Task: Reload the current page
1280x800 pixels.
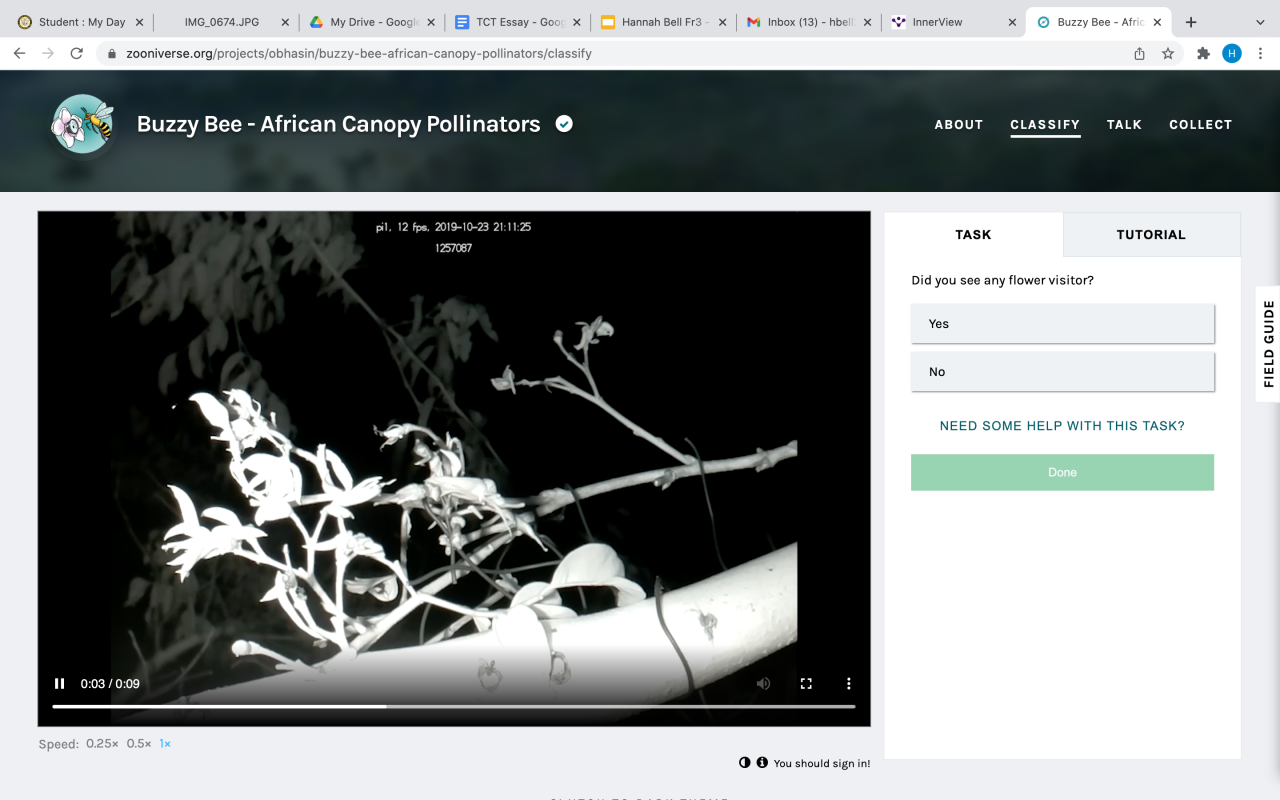Action: tap(76, 54)
